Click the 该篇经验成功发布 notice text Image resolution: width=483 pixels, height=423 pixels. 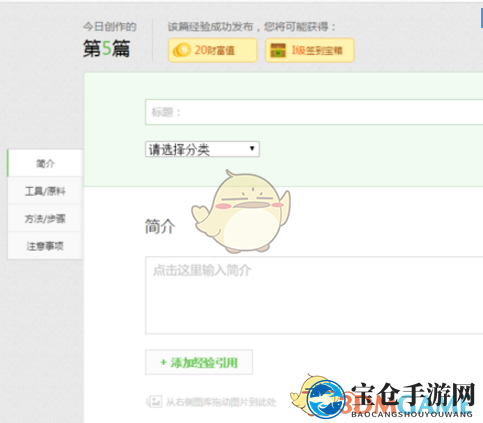[252, 26]
